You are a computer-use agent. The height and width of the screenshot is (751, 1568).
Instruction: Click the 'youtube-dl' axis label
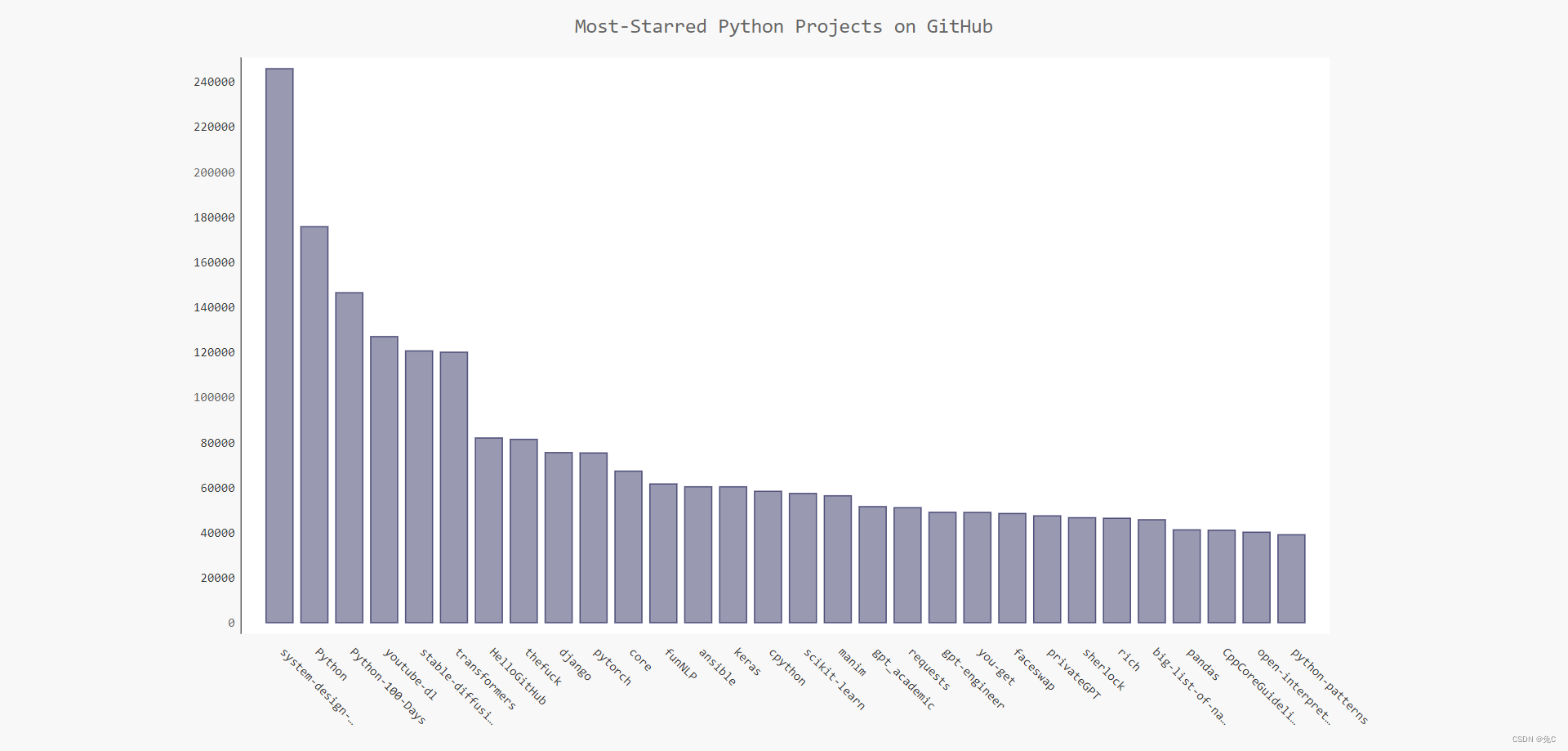pos(410,674)
